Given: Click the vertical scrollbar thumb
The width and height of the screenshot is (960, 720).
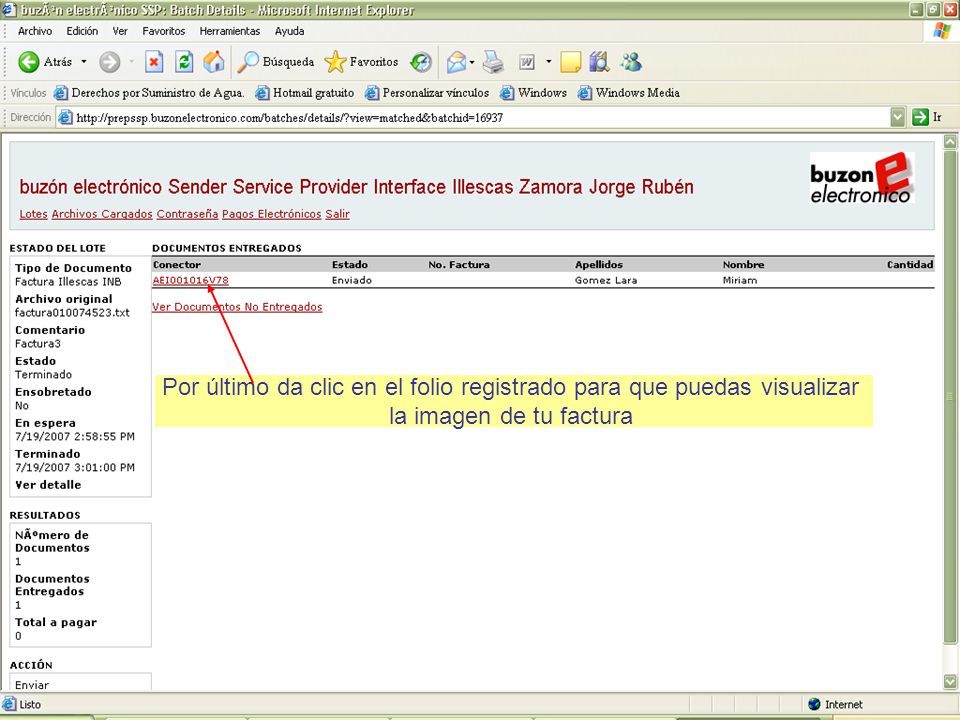Looking at the screenshot, I should point(950,397).
